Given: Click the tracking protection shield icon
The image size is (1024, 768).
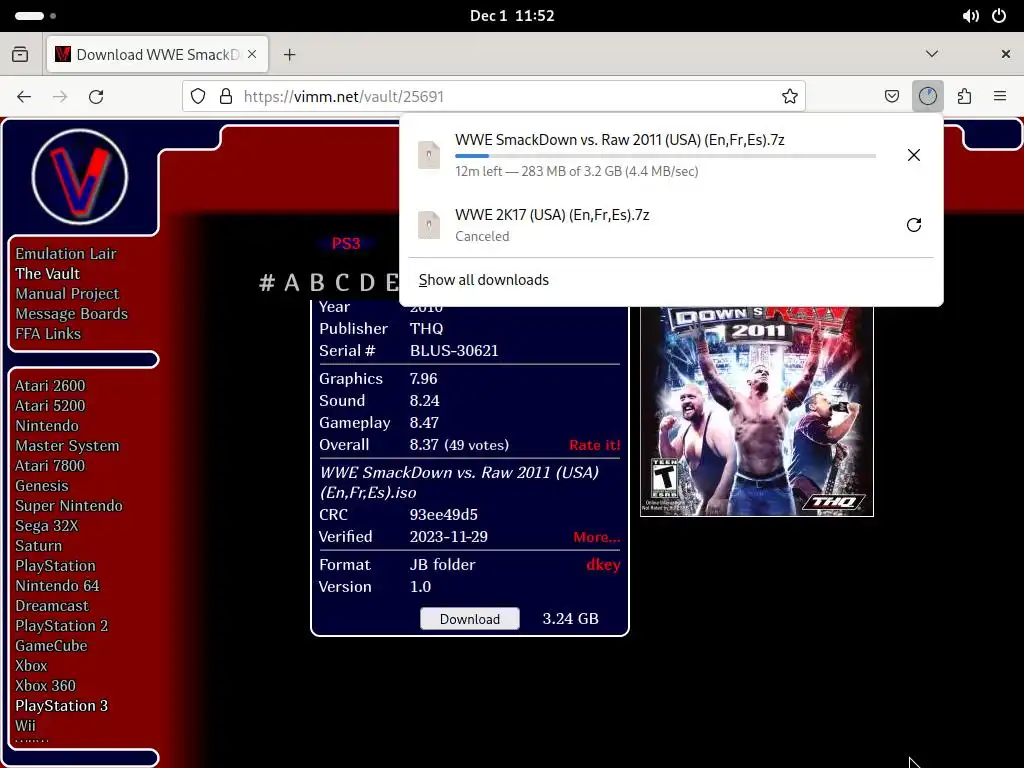Looking at the screenshot, I should (198, 97).
